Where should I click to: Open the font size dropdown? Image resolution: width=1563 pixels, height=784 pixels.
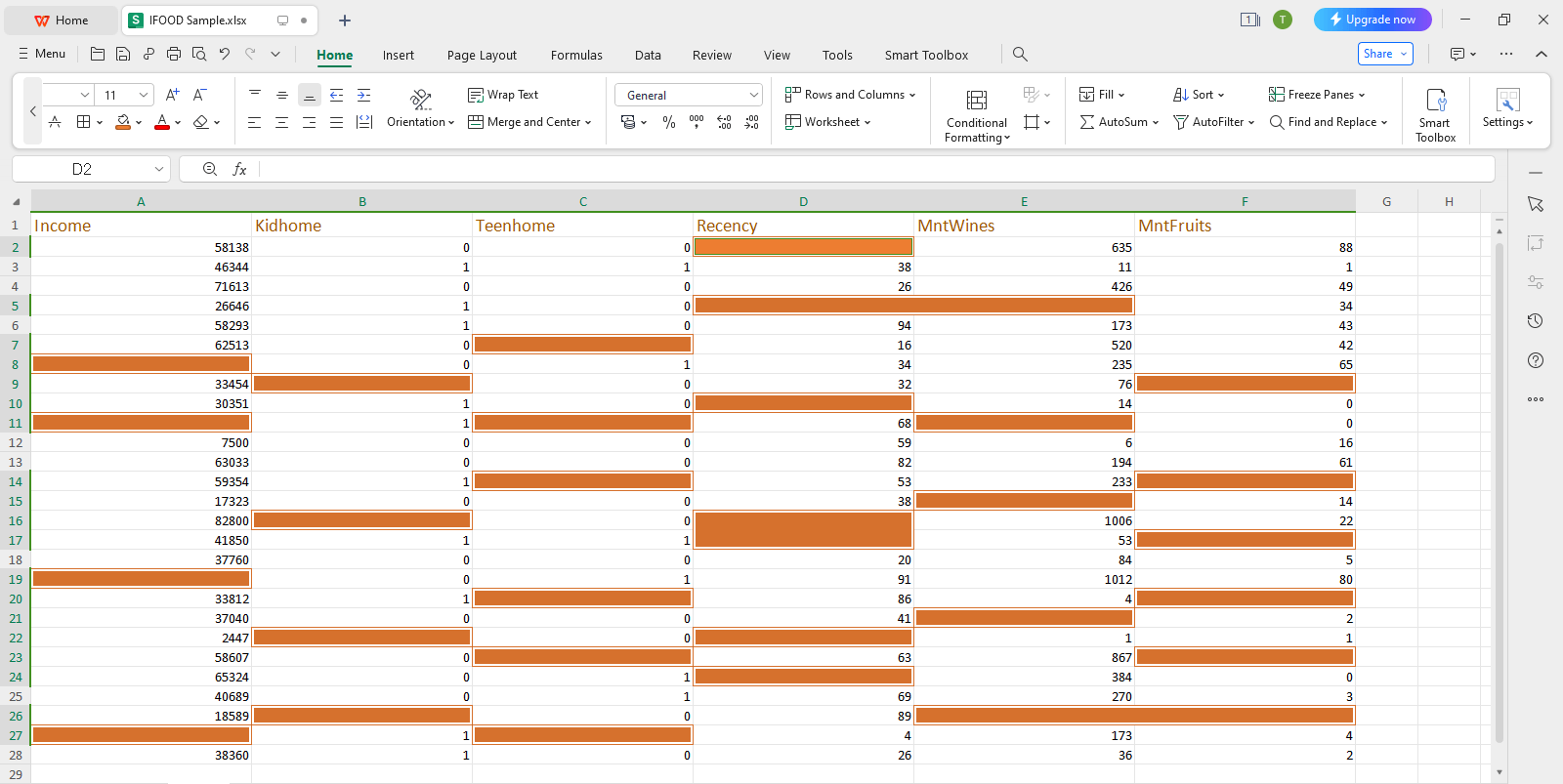click(144, 95)
